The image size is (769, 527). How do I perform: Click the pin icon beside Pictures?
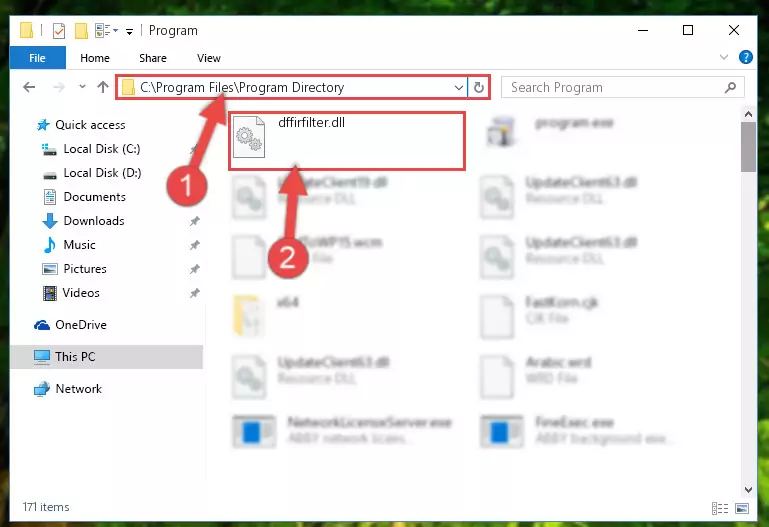point(195,269)
